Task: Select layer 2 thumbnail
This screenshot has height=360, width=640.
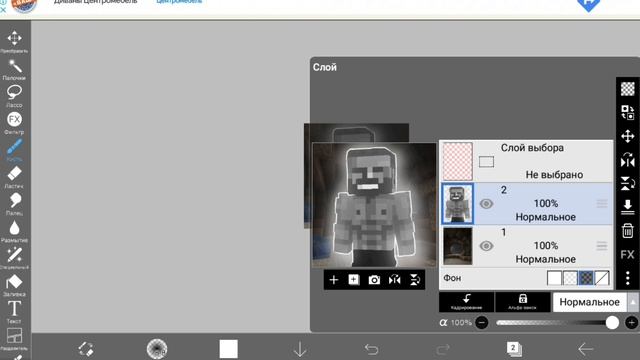Action: [458, 204]
